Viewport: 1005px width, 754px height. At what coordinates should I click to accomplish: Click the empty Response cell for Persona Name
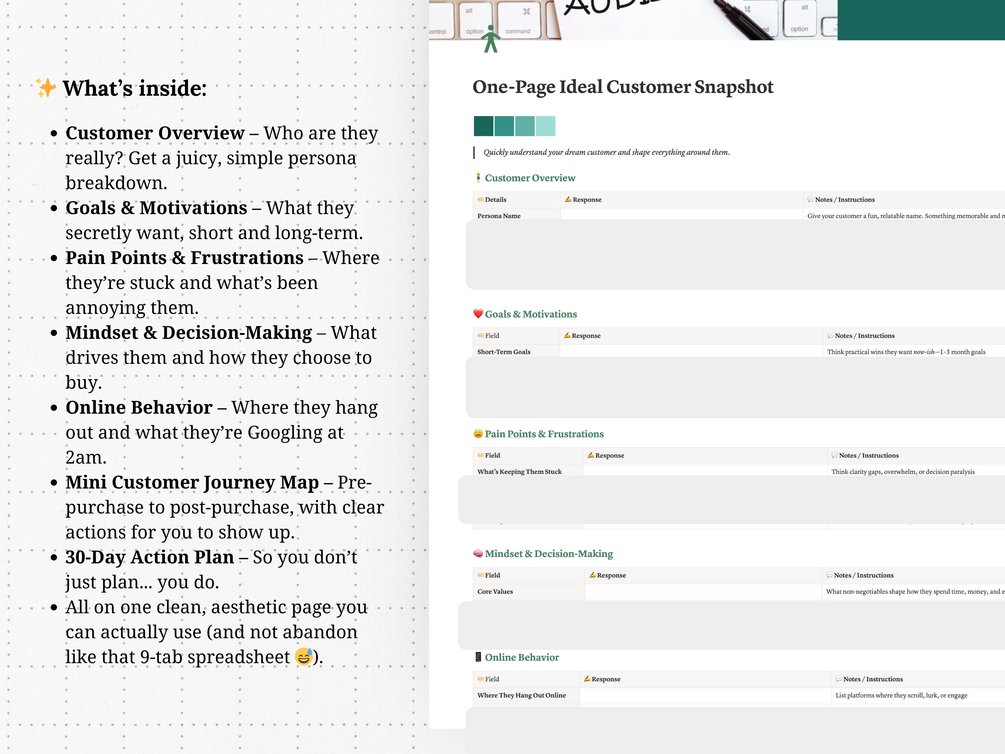point(682,215)
